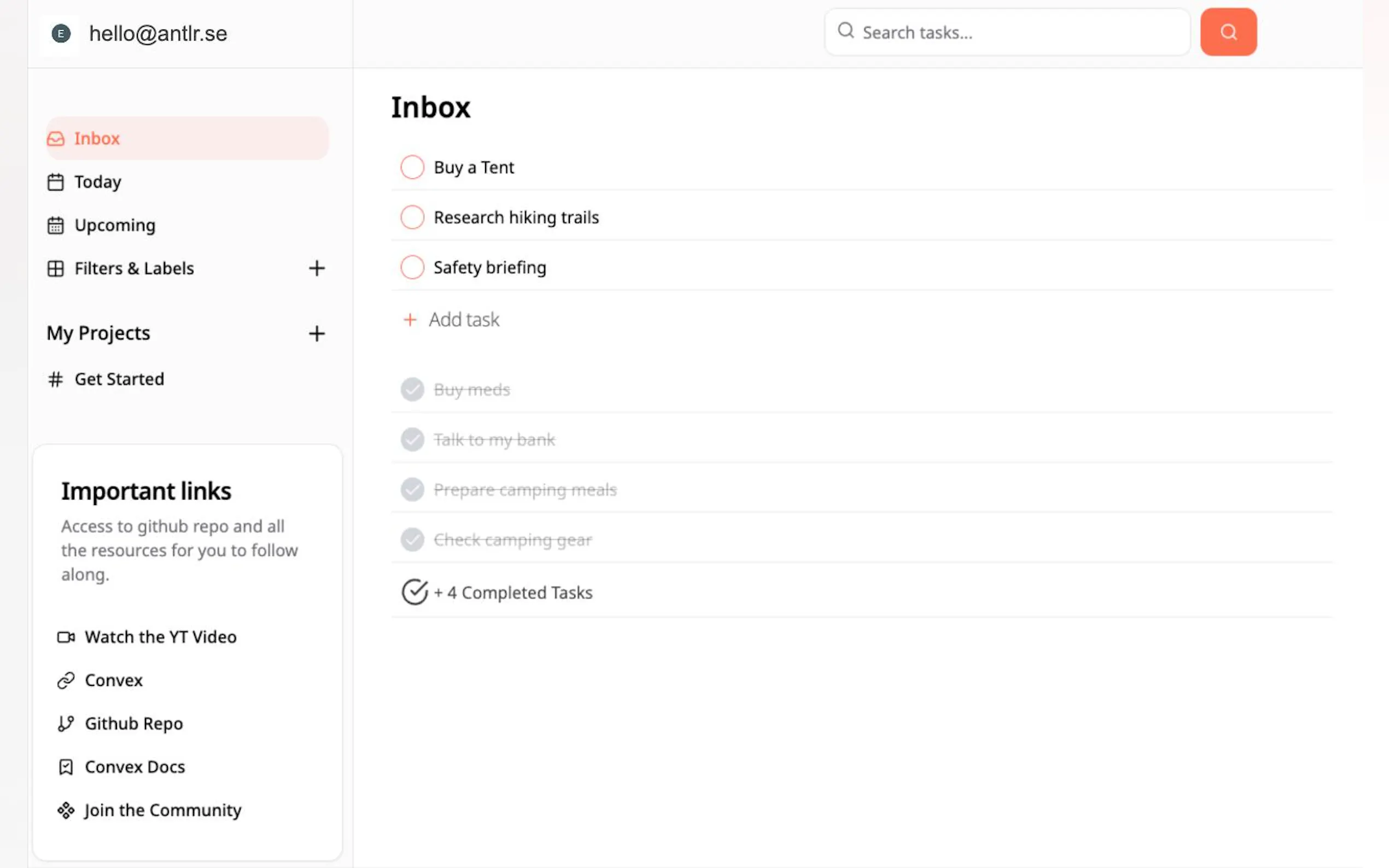
Task: Click the Join the Community icon
Action: [x=66, y=810]
